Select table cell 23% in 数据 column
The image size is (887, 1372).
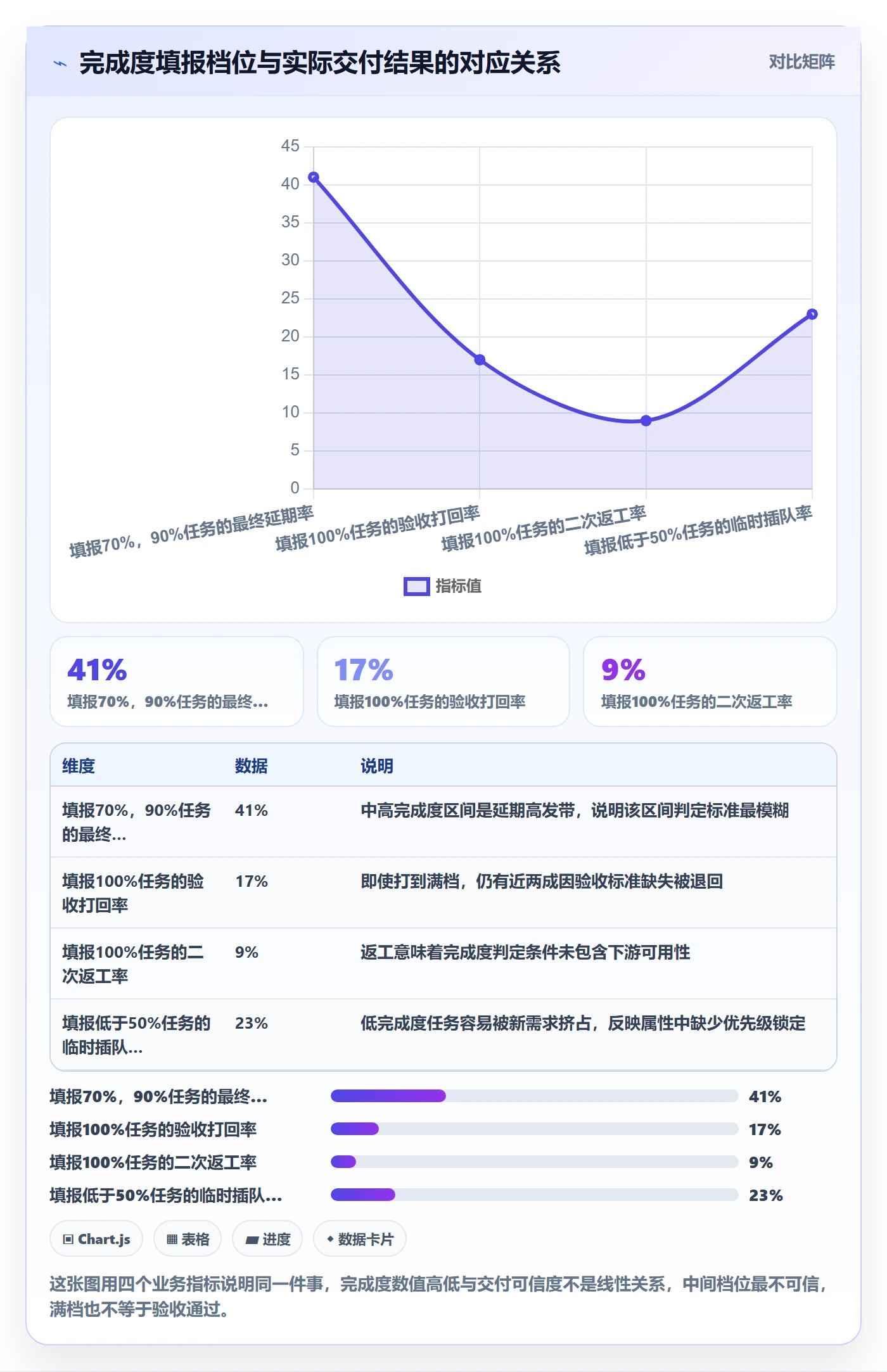[252, 1023]
